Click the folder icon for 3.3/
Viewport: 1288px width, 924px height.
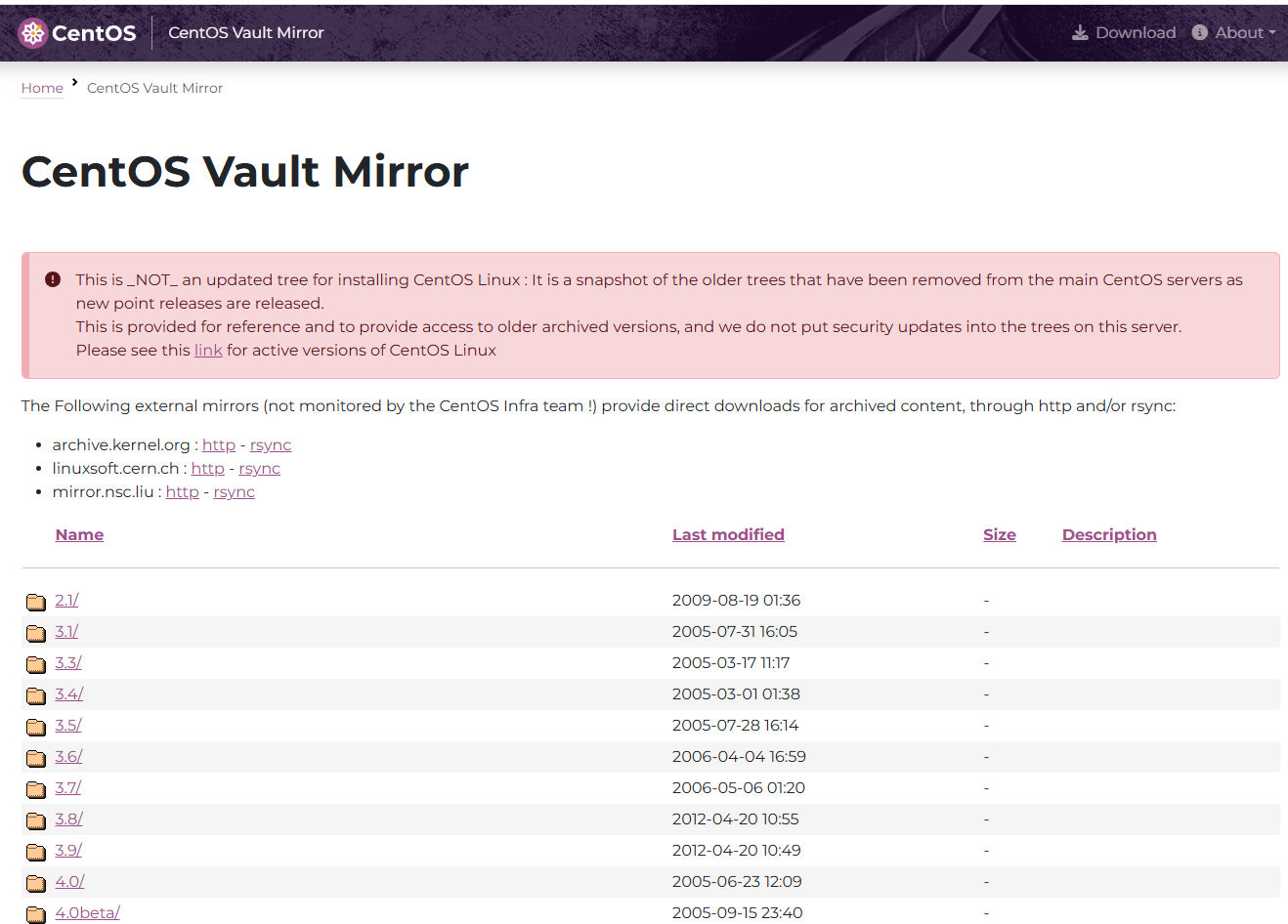[36, 664]
